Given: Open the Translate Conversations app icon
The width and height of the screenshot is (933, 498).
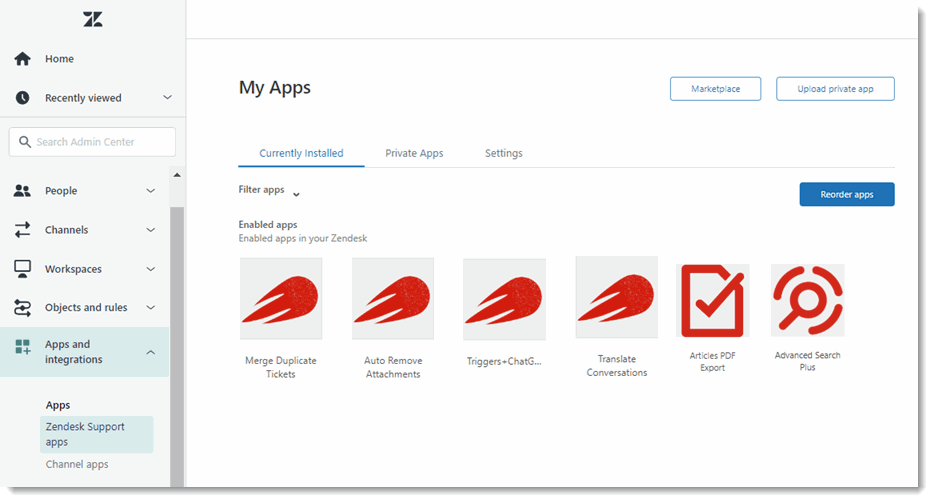Looking at the screenshot, I should [617, 297].
